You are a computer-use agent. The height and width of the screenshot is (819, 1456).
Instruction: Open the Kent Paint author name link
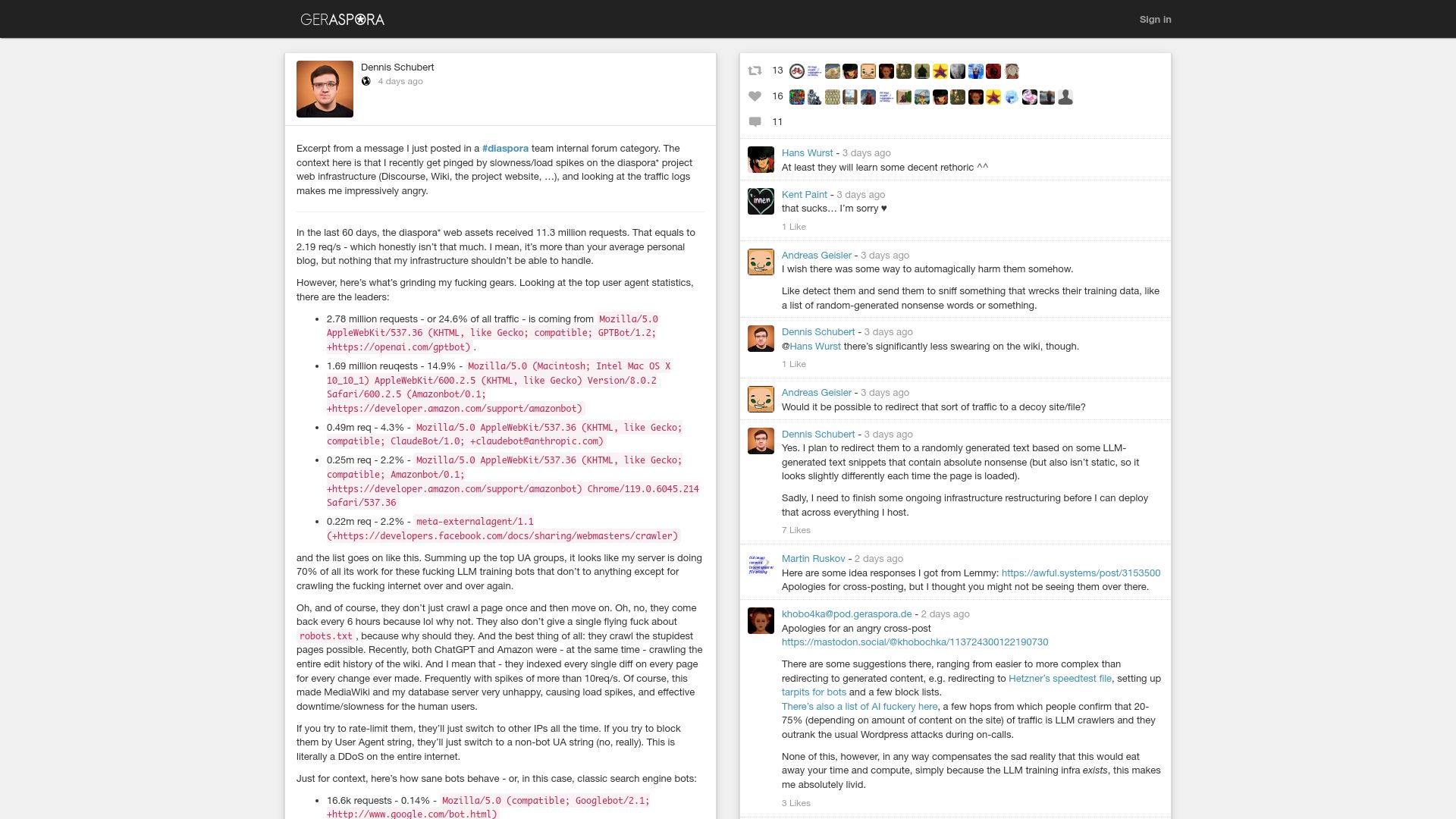pos(804,195)
